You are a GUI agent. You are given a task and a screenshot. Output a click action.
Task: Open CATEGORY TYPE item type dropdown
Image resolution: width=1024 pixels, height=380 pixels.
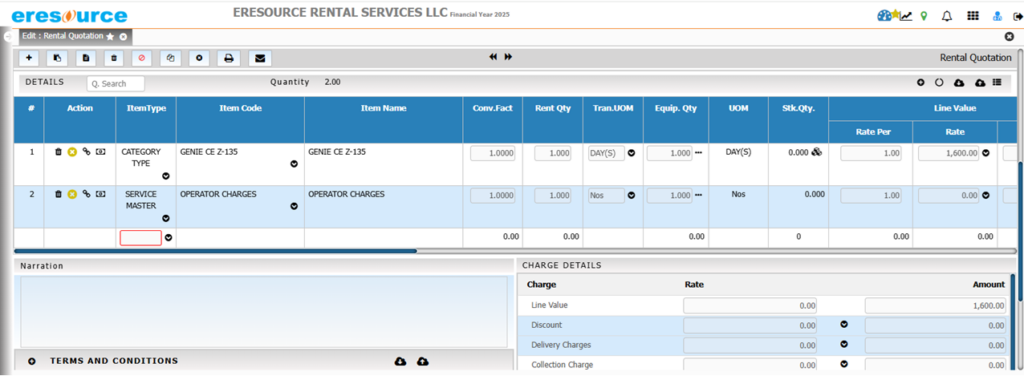click(166, 176)
